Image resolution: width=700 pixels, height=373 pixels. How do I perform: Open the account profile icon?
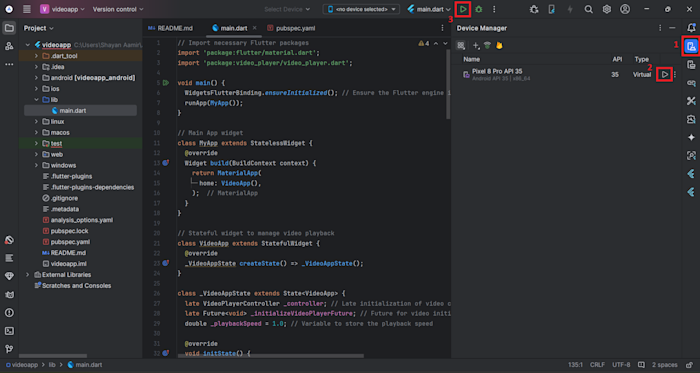pyautogui.click(x=625, y=9)
